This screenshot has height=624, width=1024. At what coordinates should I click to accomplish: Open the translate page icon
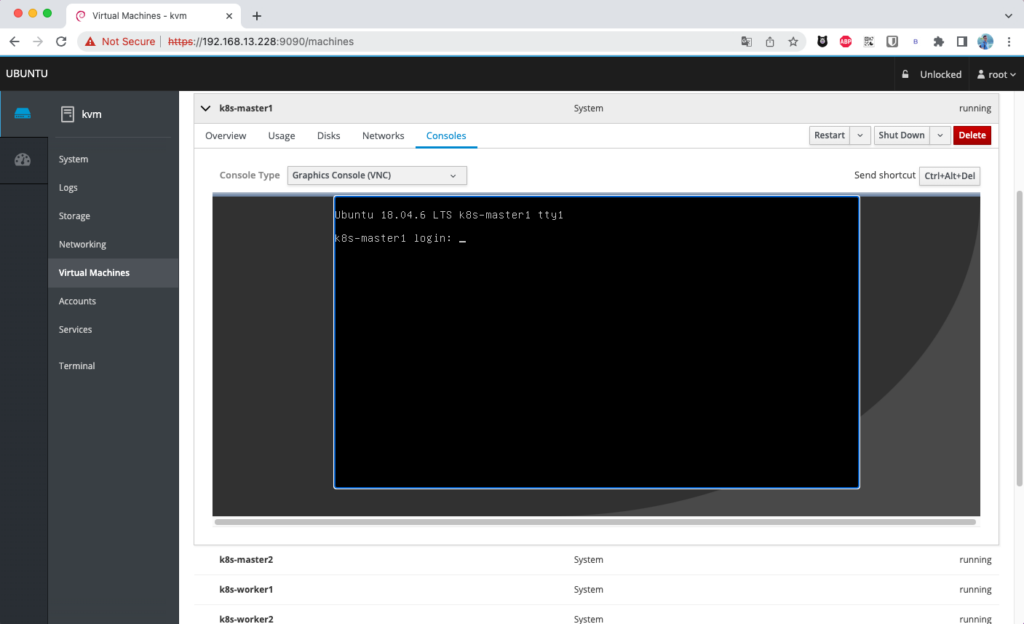746,41
